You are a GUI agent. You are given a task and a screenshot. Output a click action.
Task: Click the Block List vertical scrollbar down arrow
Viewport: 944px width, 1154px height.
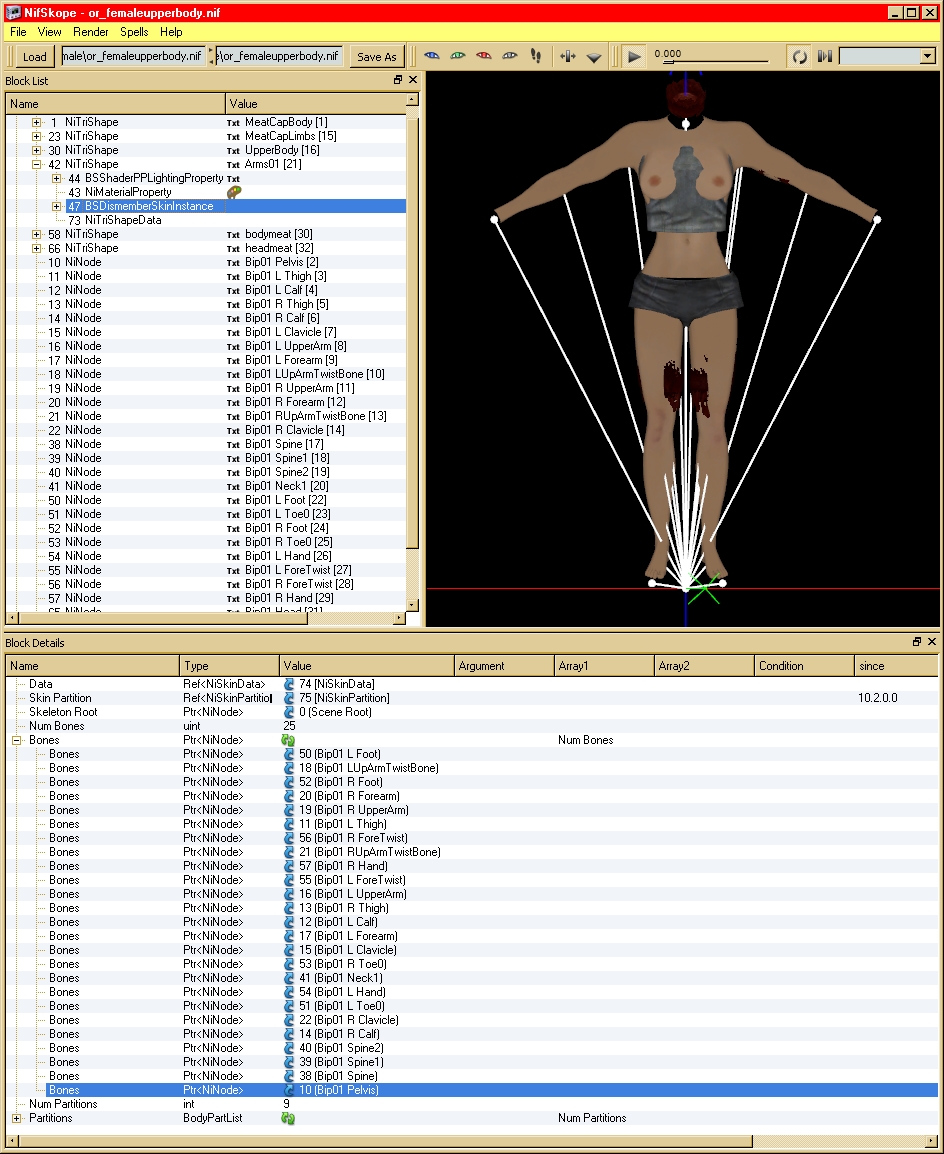pos(413,605)
